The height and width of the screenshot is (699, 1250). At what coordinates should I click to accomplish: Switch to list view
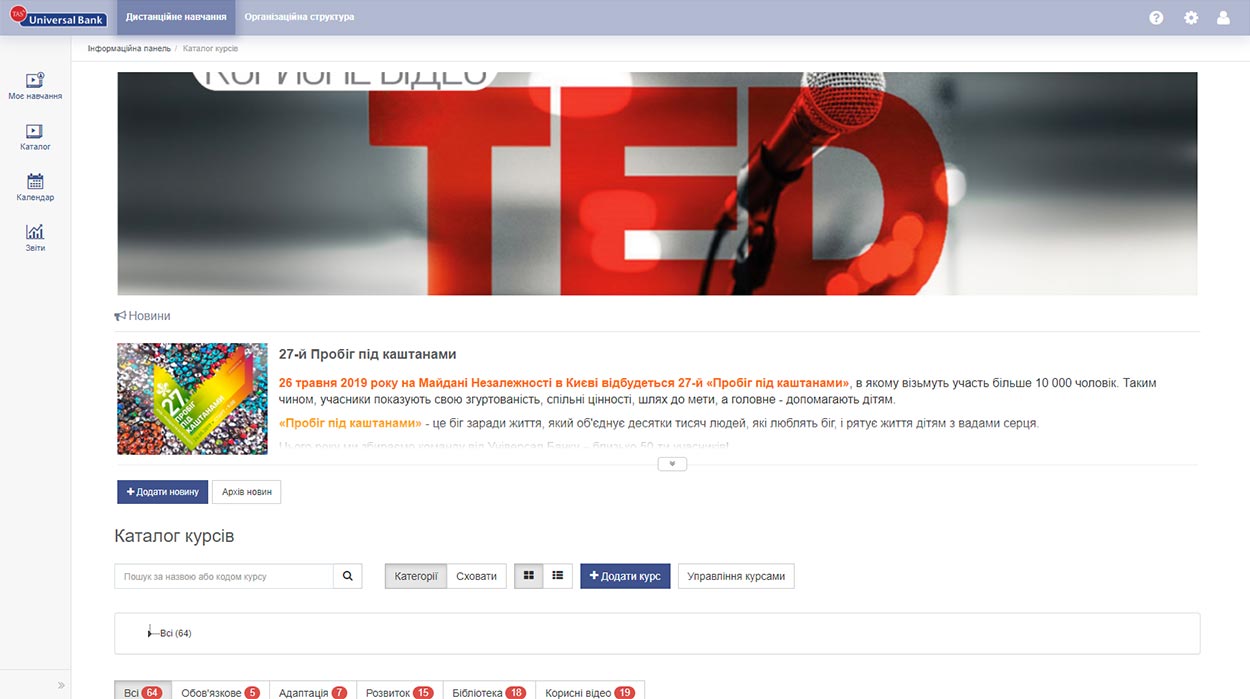click(x=558, y=576)
